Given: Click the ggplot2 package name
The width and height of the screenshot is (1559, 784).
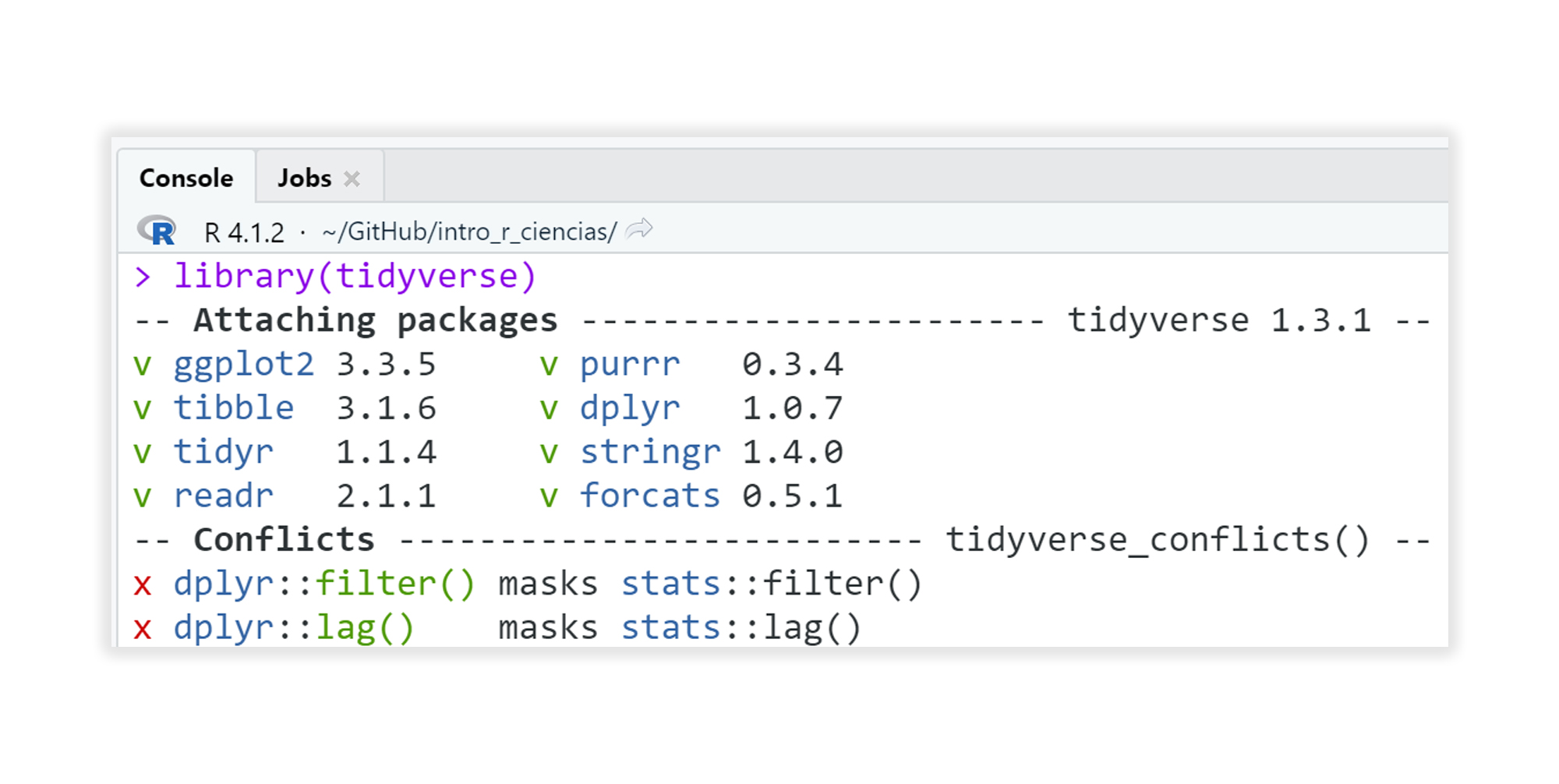Looking at the screenshot, I should (x=246, y=363).
